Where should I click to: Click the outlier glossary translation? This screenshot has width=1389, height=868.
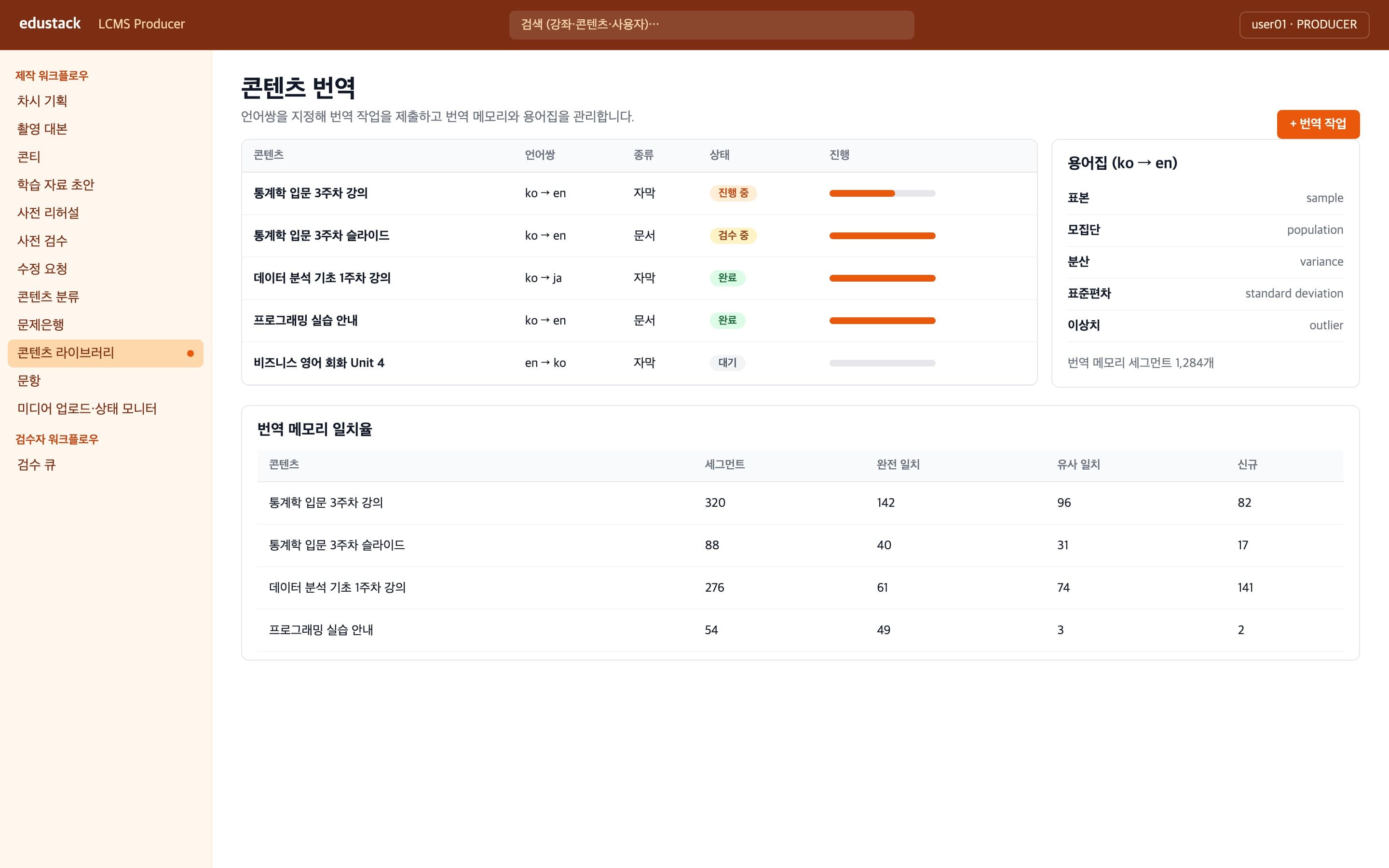pos(1326,325)
